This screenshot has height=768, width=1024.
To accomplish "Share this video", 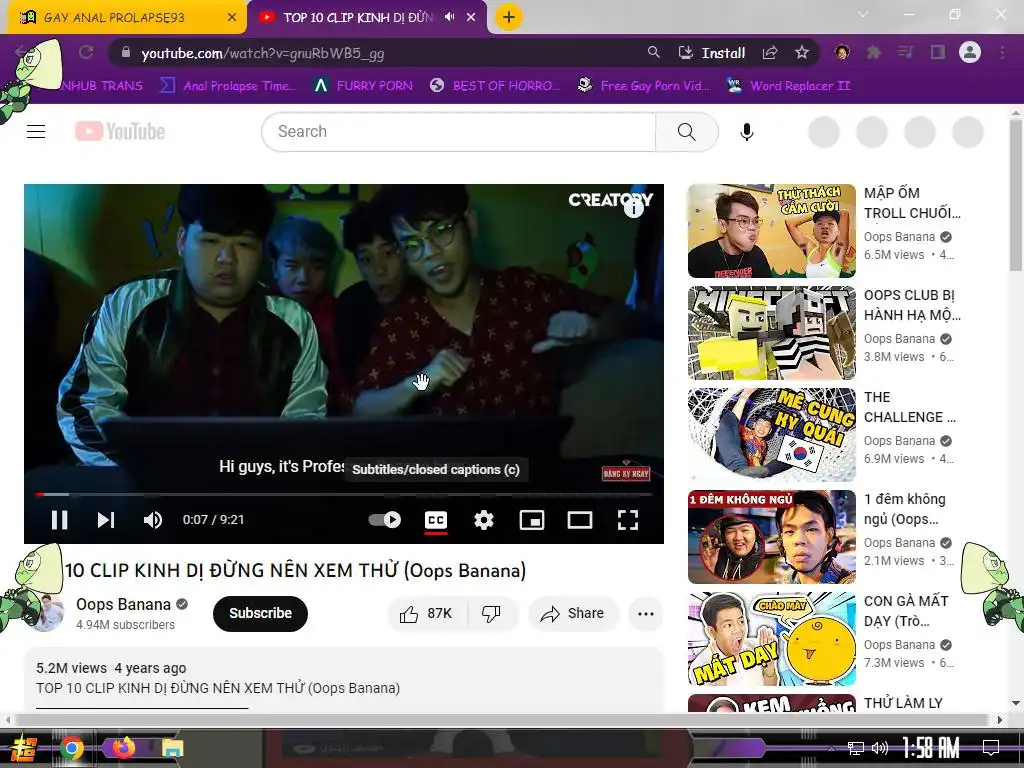I will 573,613.
